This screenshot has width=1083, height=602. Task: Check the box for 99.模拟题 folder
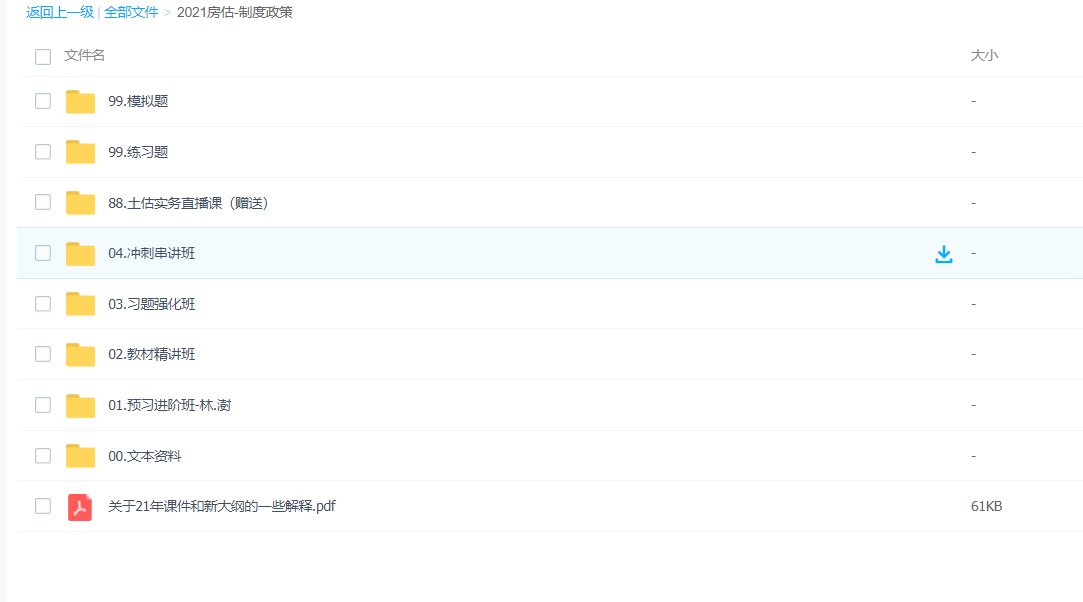point(43,101)
